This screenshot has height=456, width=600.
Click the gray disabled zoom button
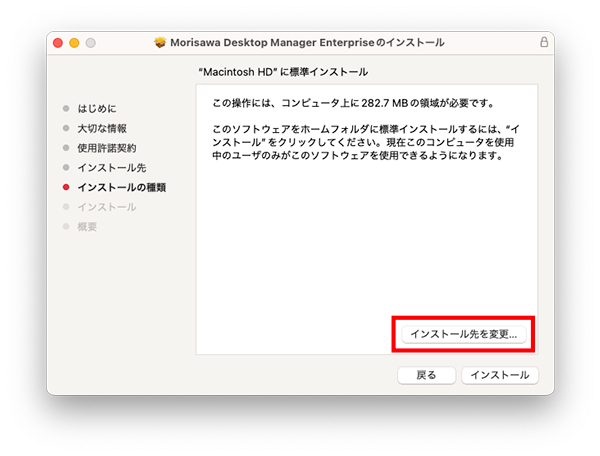(91, 42)
